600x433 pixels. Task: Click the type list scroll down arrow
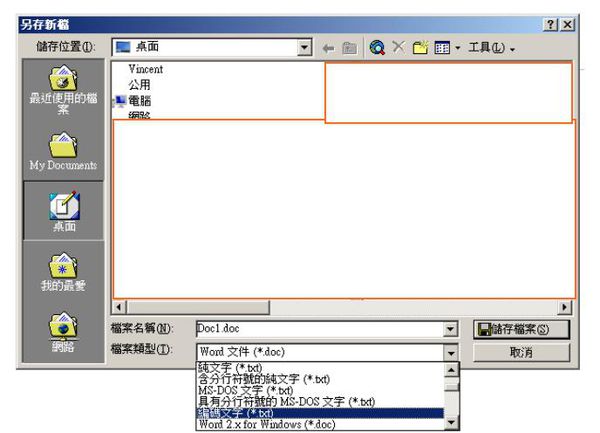pos(452,422)
